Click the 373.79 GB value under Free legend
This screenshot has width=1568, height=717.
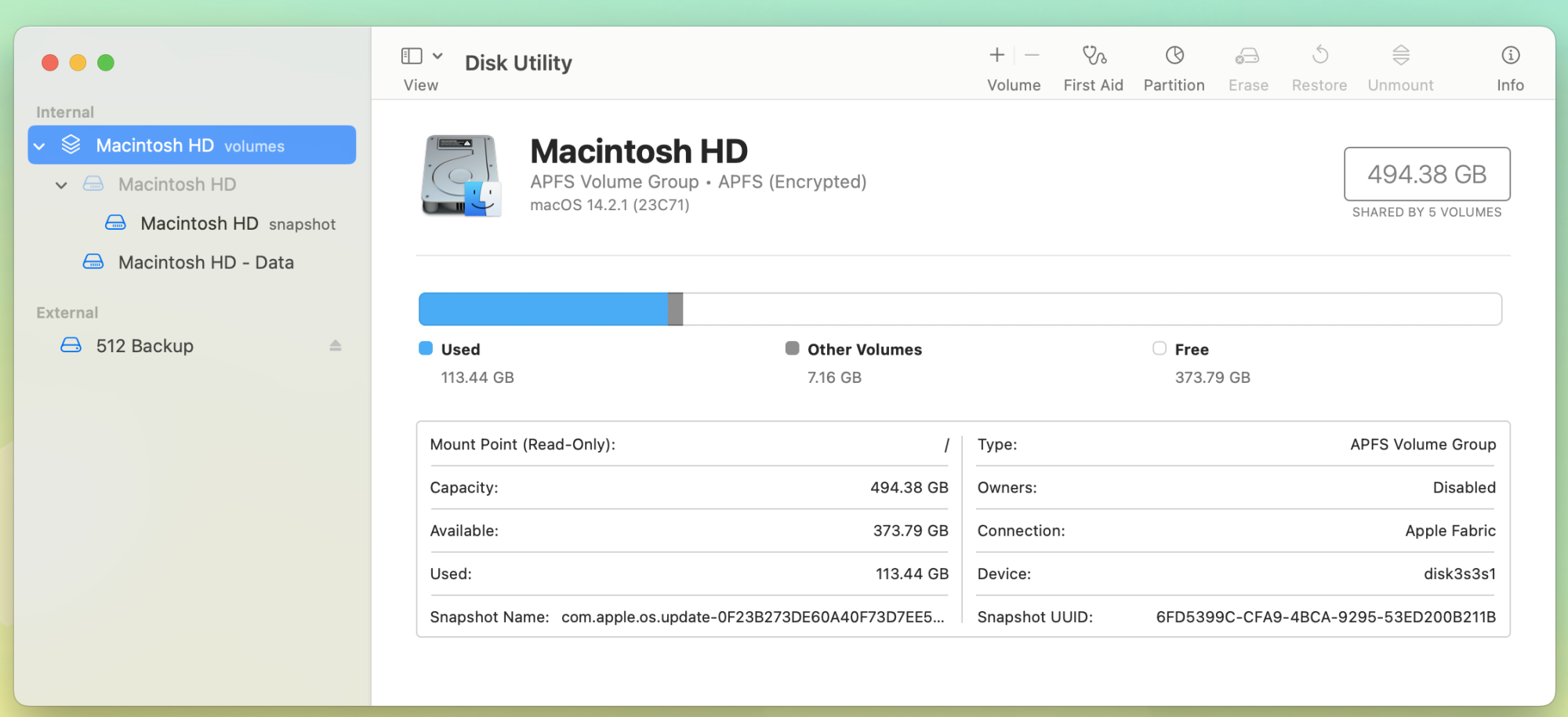click(x=1212, y=377)
